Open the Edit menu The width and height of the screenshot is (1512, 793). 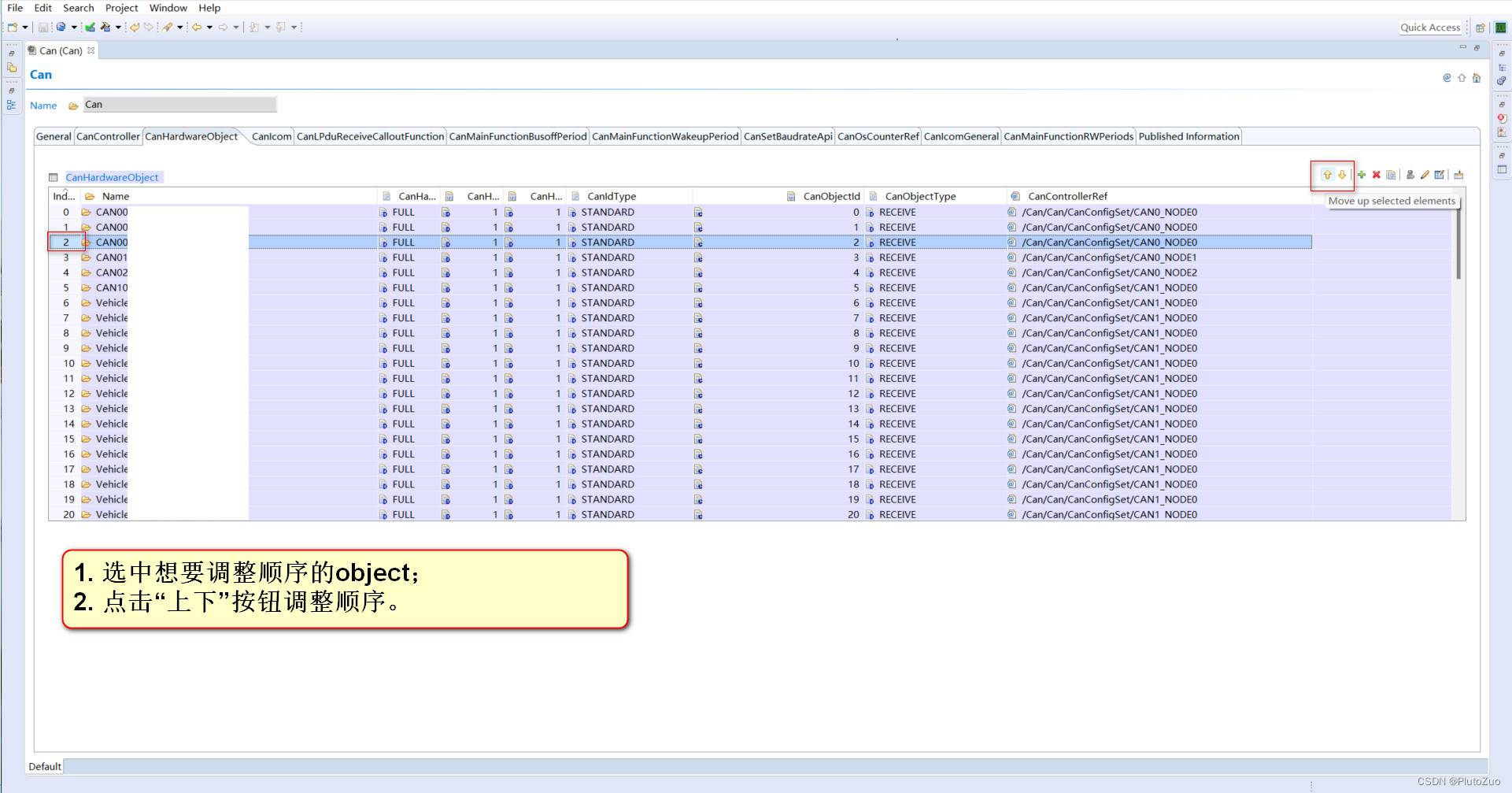tap(43, 8)
